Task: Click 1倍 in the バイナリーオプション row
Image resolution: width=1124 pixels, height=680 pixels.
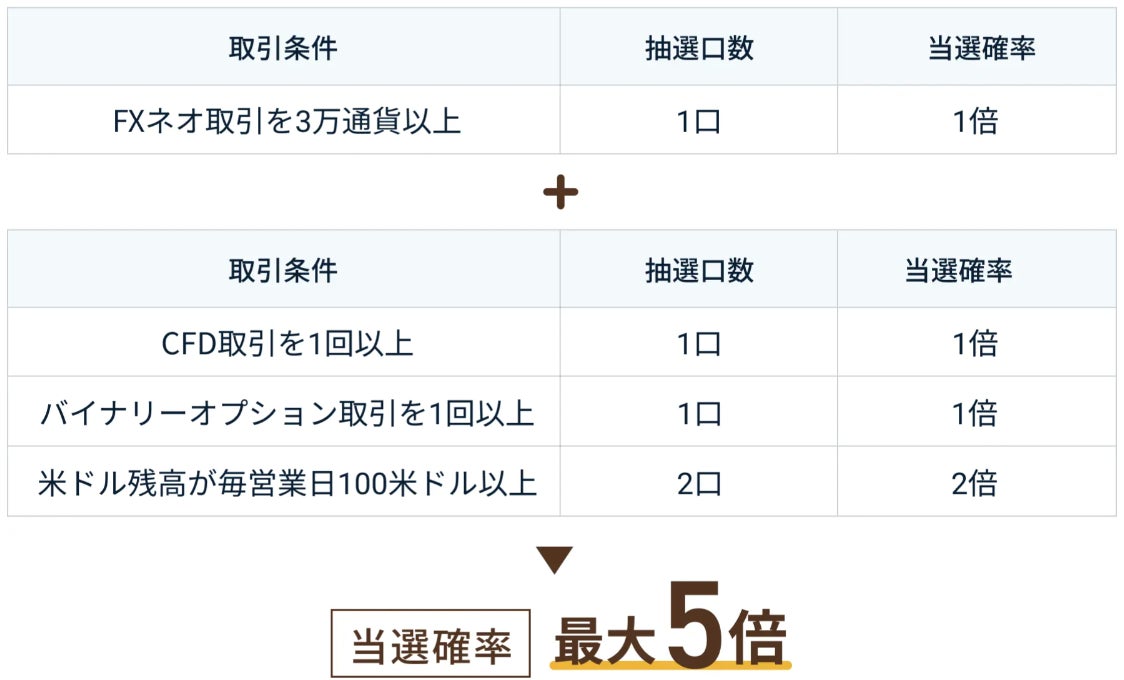Action: (975, 413)
